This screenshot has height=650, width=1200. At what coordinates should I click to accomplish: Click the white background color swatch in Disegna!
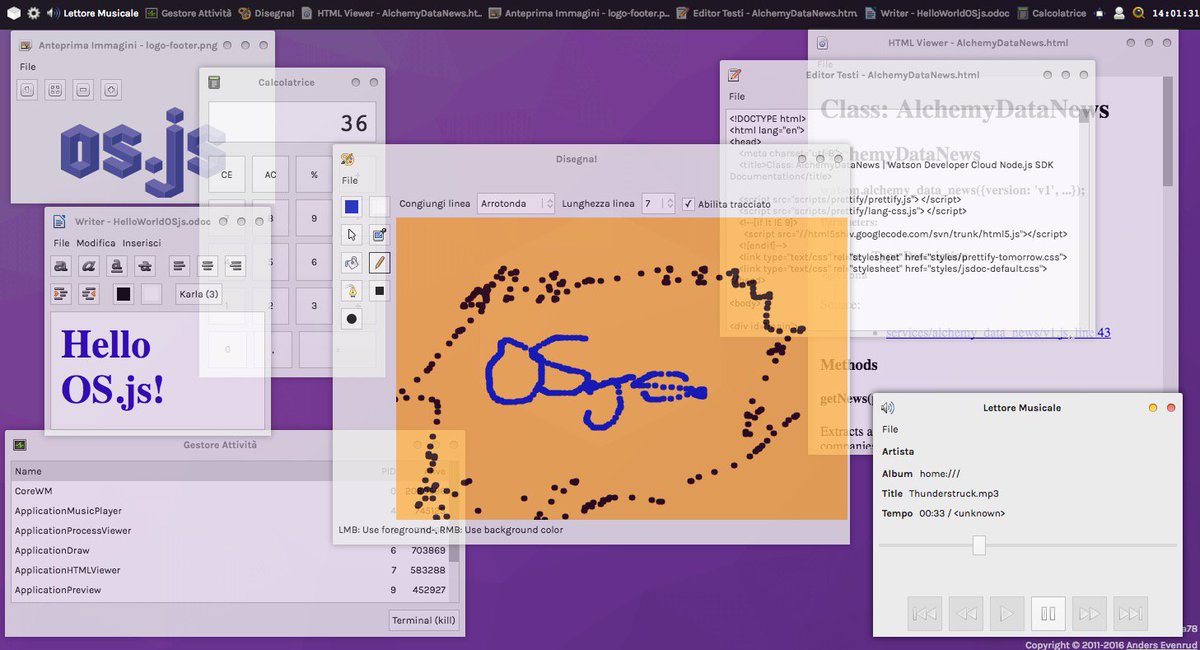(379, 207)
